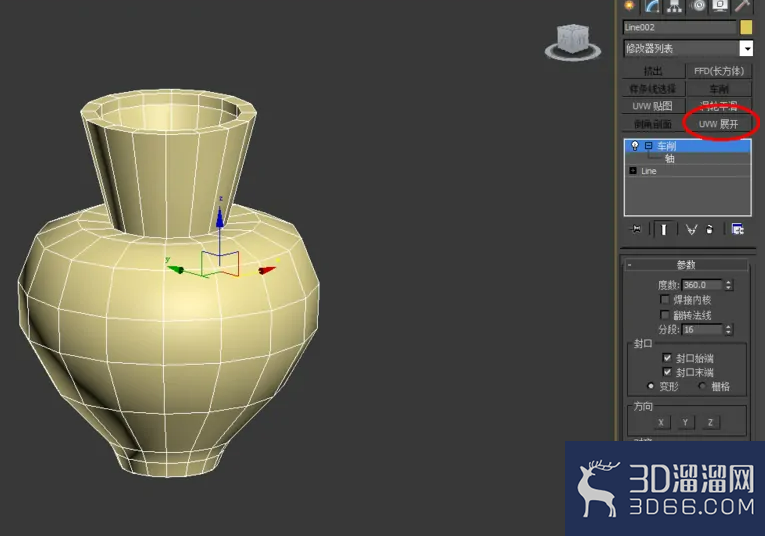Viewport: 765px width, 536px height.
Task: Click the 度数 value field 360.0
Action: click(703, 285)
